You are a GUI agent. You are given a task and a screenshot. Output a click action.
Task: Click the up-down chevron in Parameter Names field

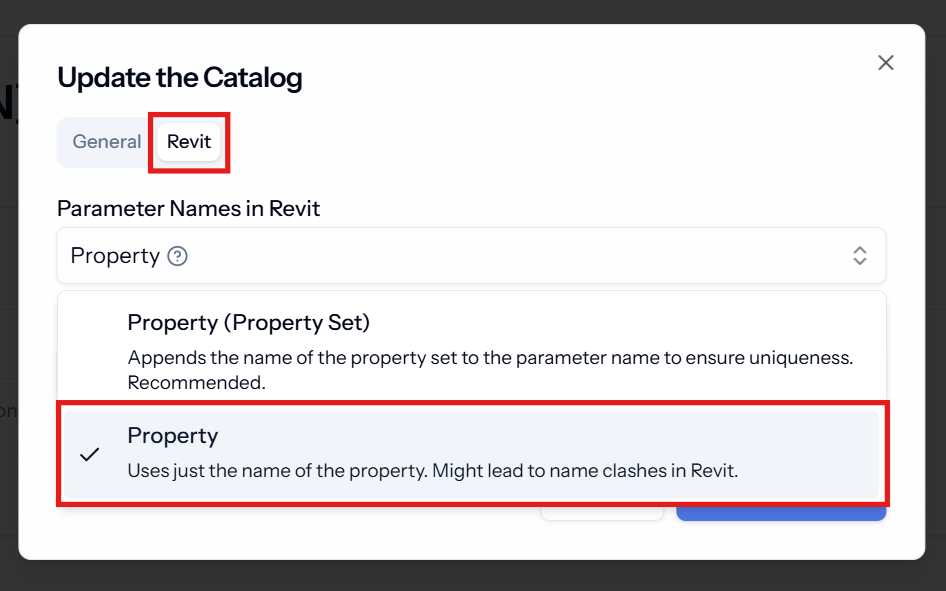(x=860, y=256)
